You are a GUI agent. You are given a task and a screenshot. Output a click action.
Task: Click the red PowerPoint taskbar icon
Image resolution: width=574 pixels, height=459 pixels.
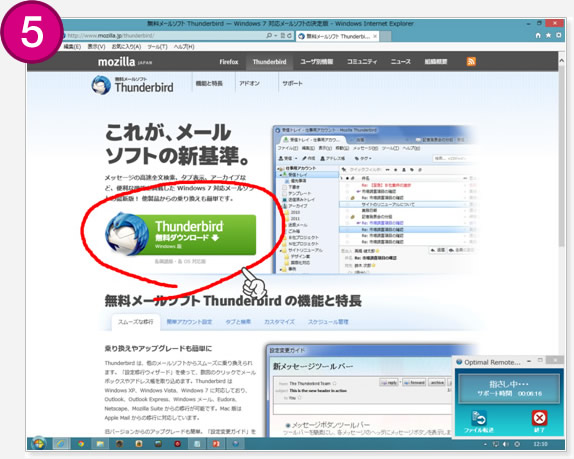coord(216,444)
